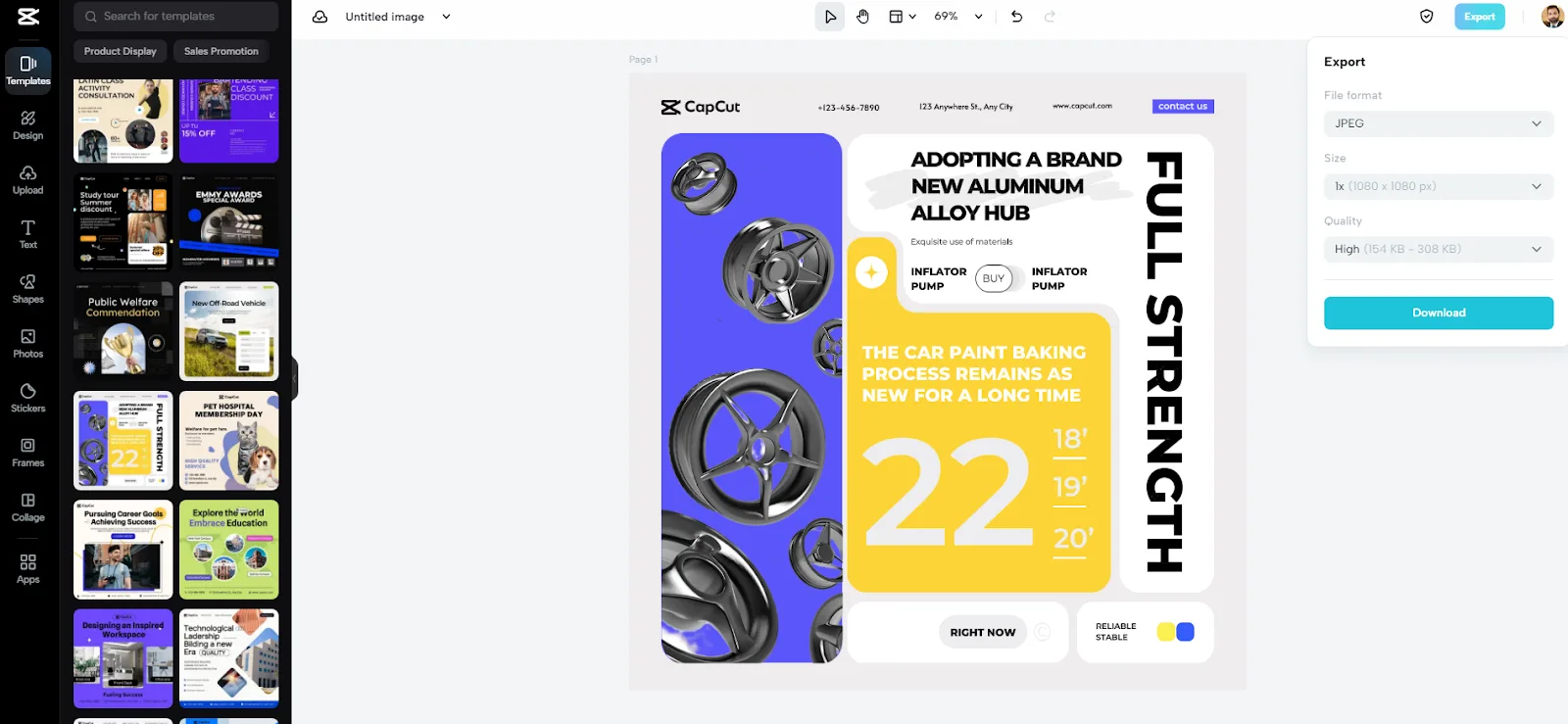Expand the JPEG file format dropdown
The width and height of the screenshot is (1568, 724).
tap(1438, 123)
